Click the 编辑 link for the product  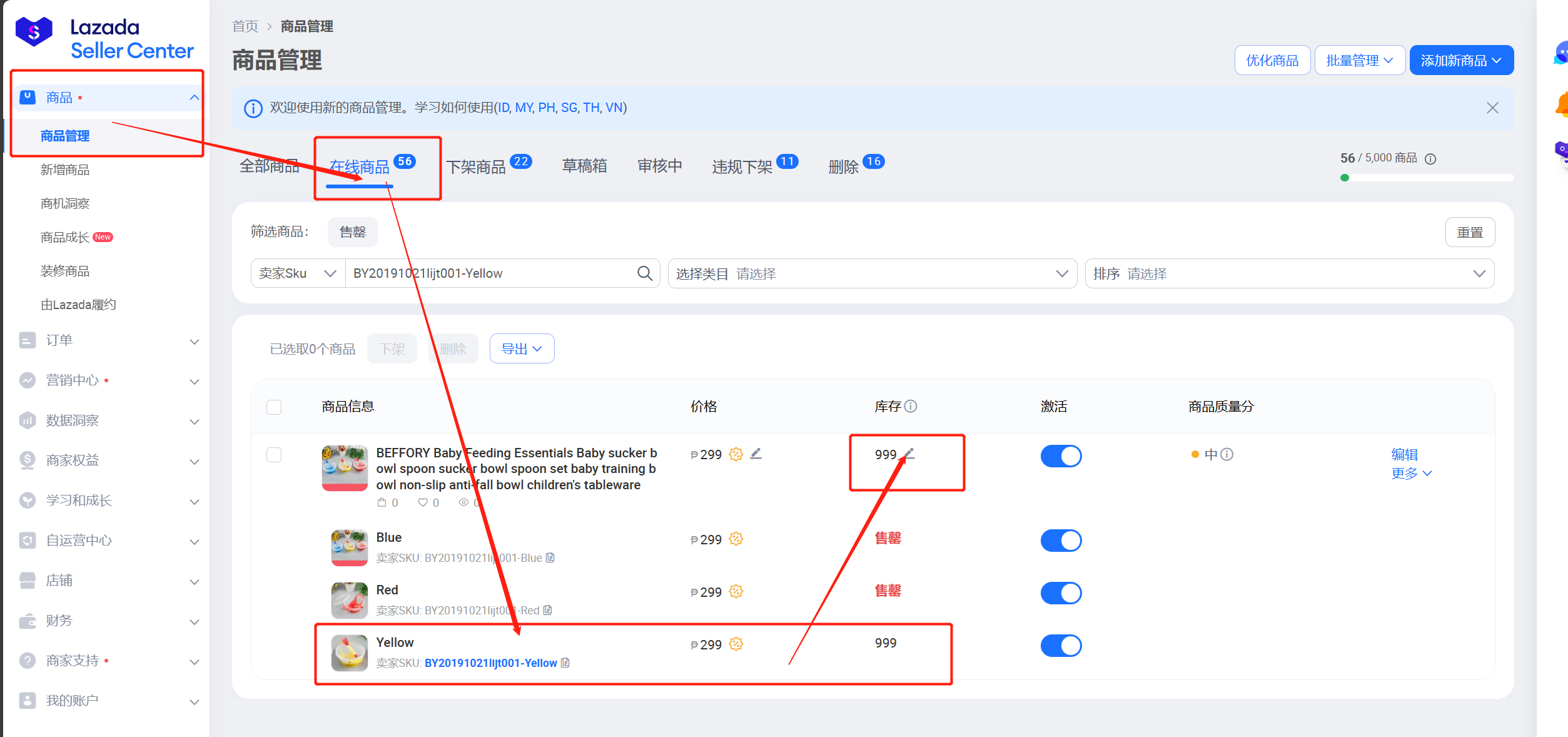[x=1404, y=454]
